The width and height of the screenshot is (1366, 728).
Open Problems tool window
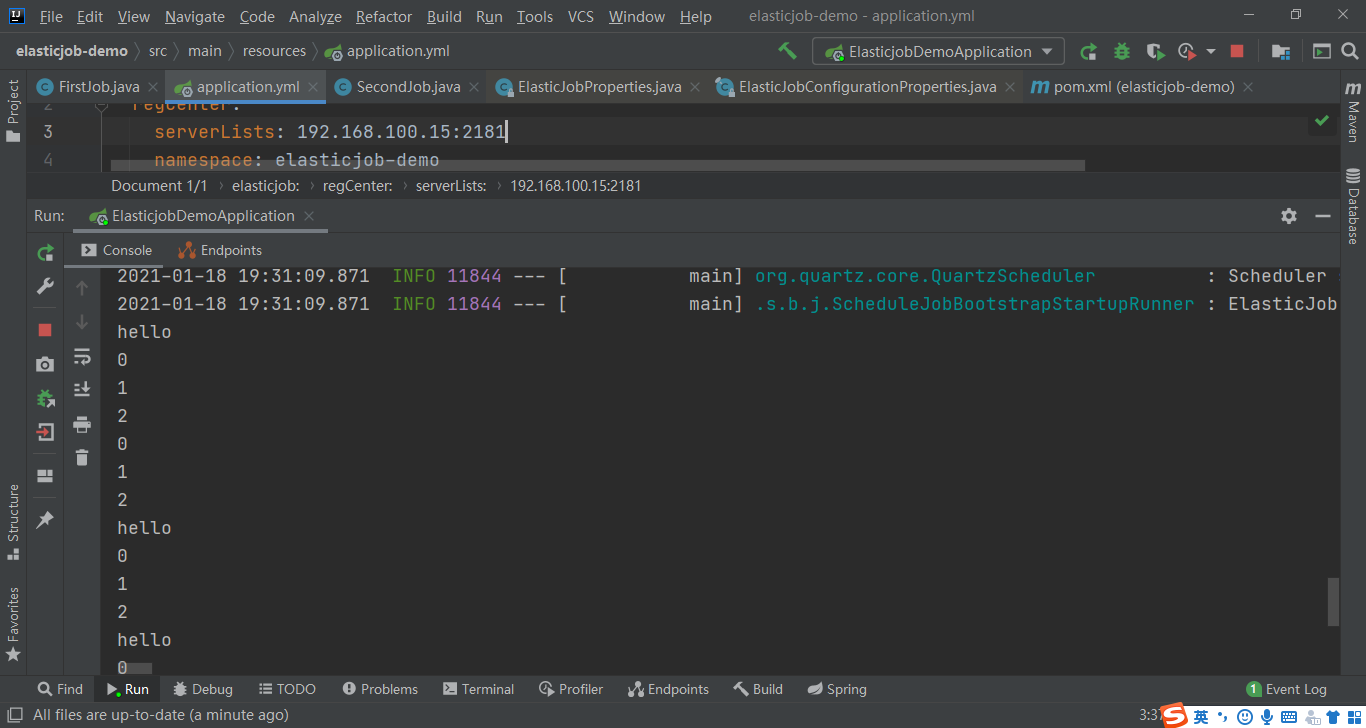pyautogui.click(x=380, y=689)
